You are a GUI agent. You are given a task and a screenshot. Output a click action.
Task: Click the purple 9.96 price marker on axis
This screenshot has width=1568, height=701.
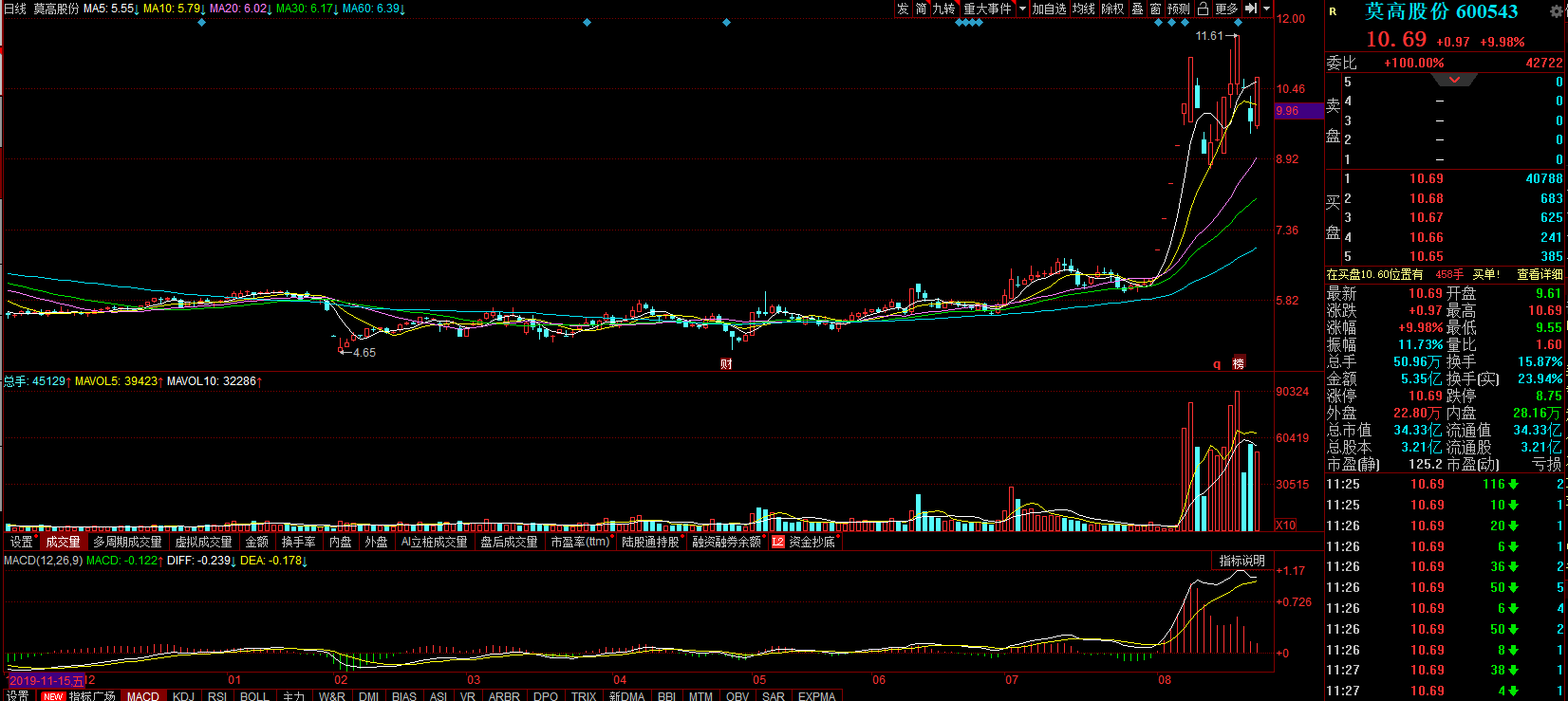(1298, 111)
